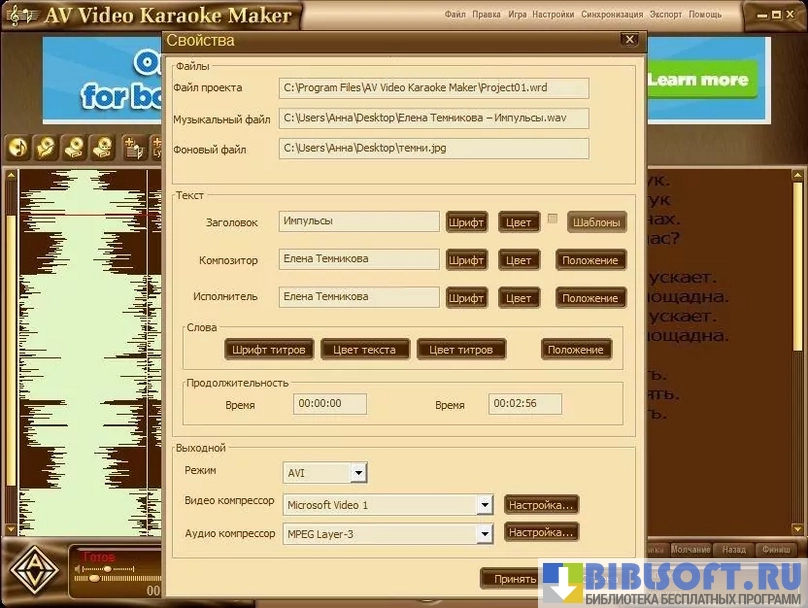
Task: Click the treble clef app icon
Action: pyautogui.click(x=18, y=15)
